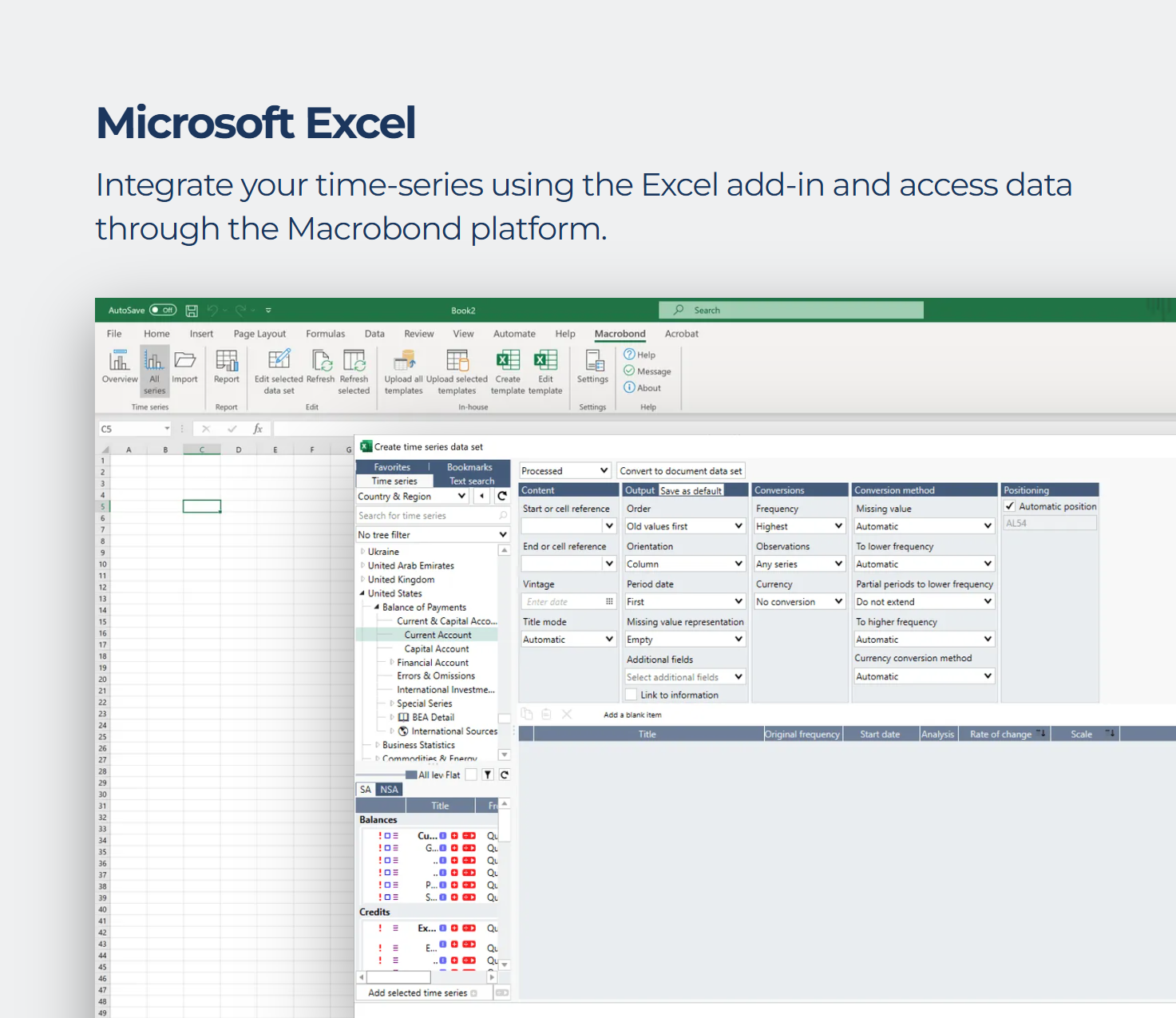Open the Country & Region dropdown
The width and height of the screenshot is (1176, 1018).
[x=412, y=496]
